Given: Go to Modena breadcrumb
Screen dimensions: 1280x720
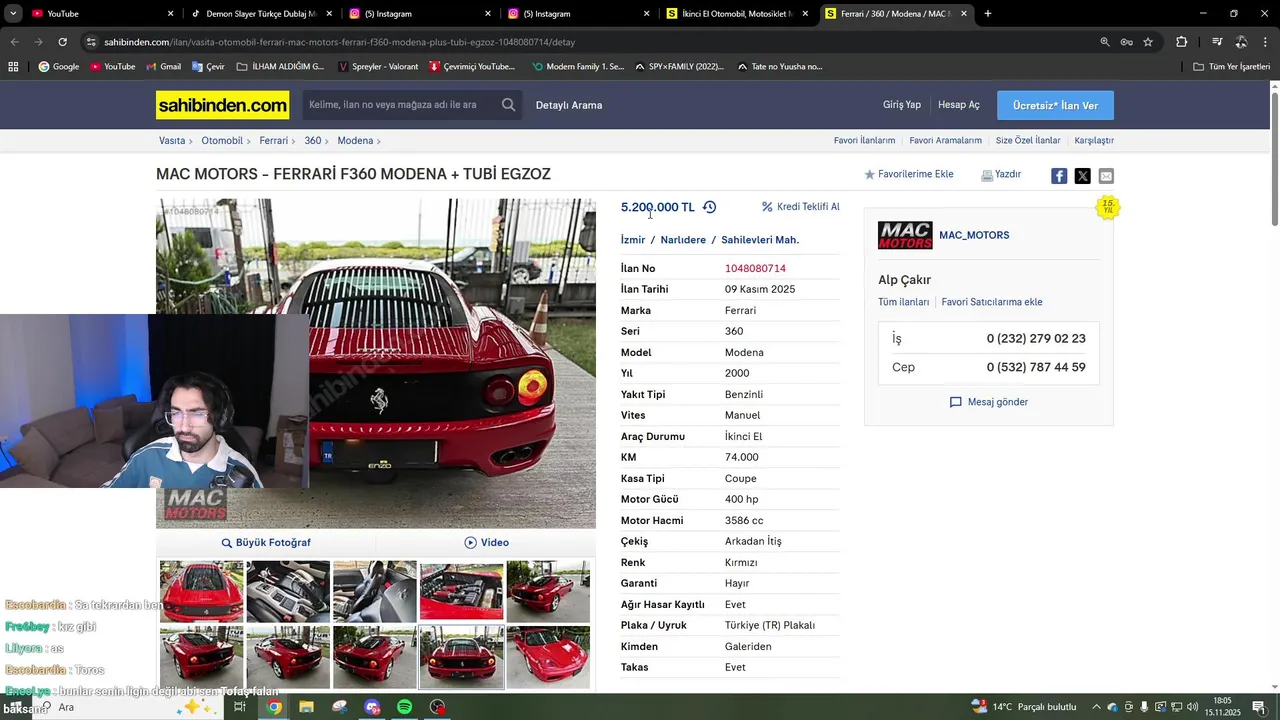Looking at the screenshot, I should [x=355, y=141].
